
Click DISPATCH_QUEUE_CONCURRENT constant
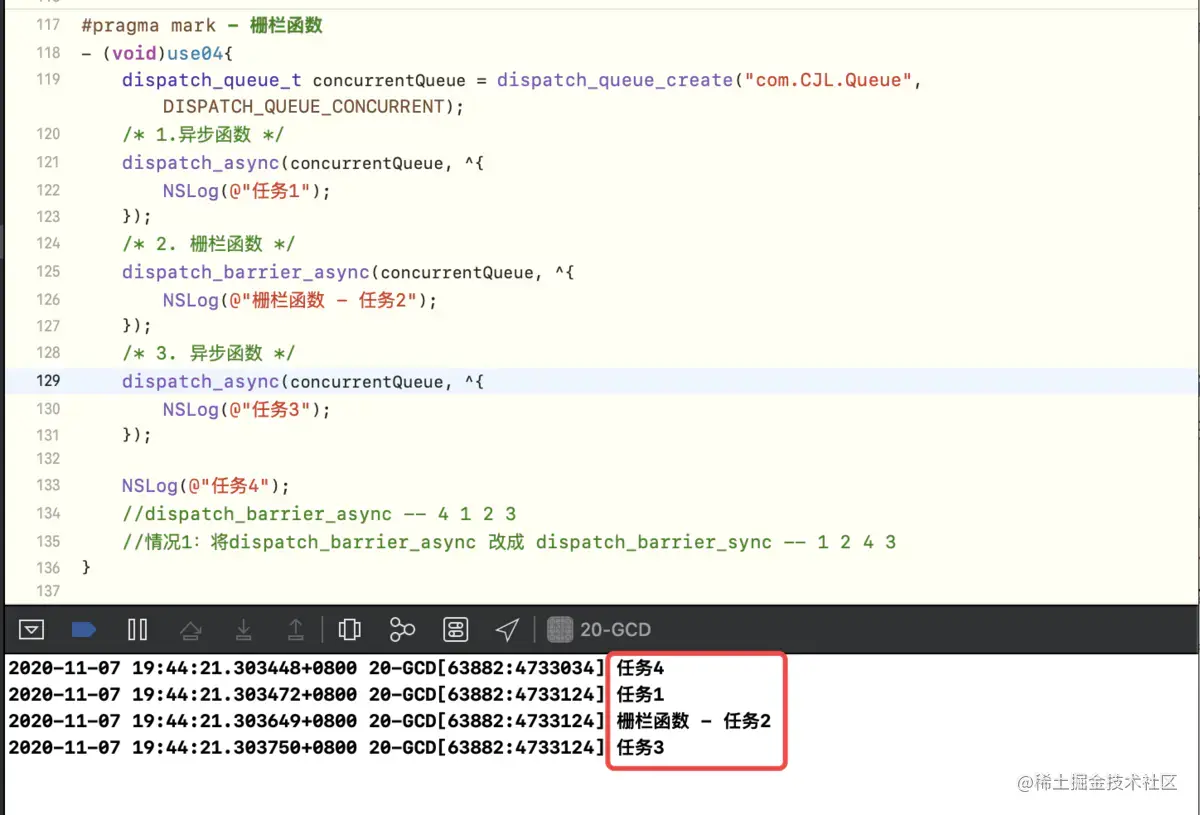click(303, 107)
